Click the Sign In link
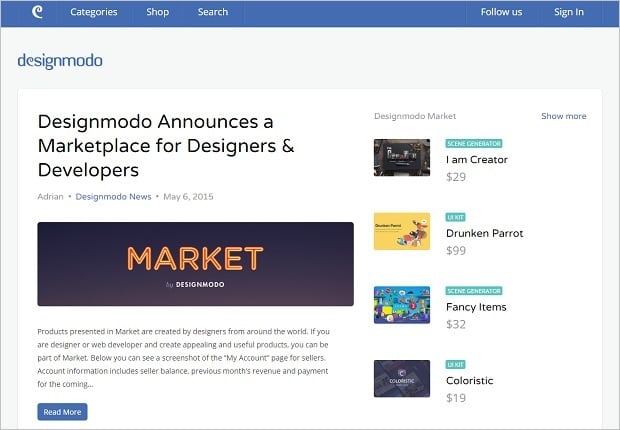Screen dimensions: 620x430 tap(569, 13)
